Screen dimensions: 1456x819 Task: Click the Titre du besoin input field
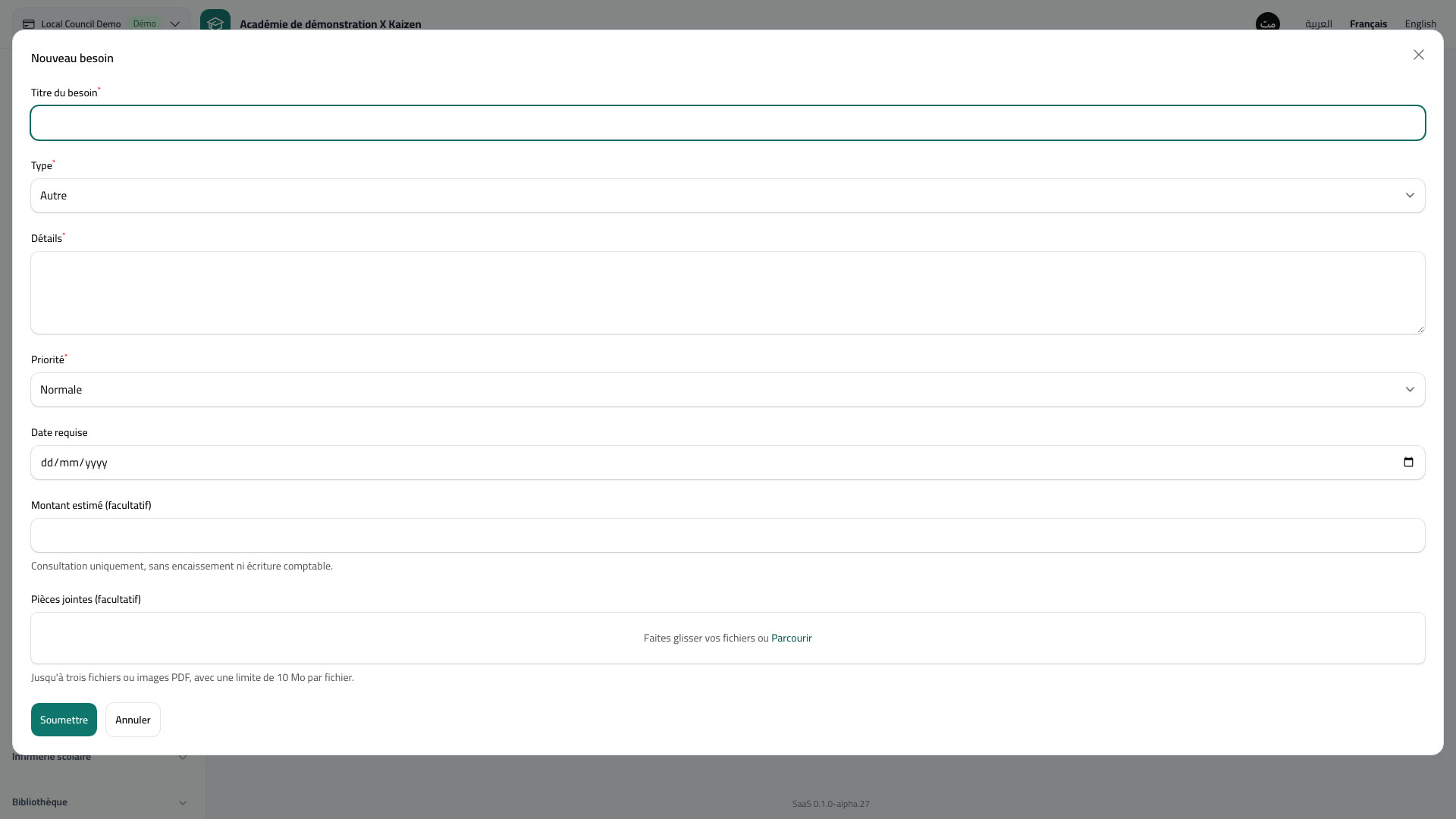[727, 123]
